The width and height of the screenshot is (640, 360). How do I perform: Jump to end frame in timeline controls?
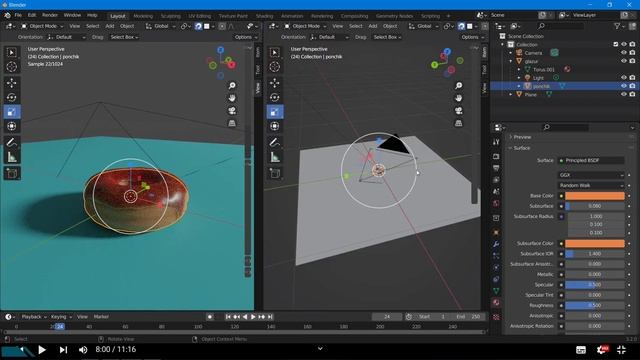tap(270, 317)
